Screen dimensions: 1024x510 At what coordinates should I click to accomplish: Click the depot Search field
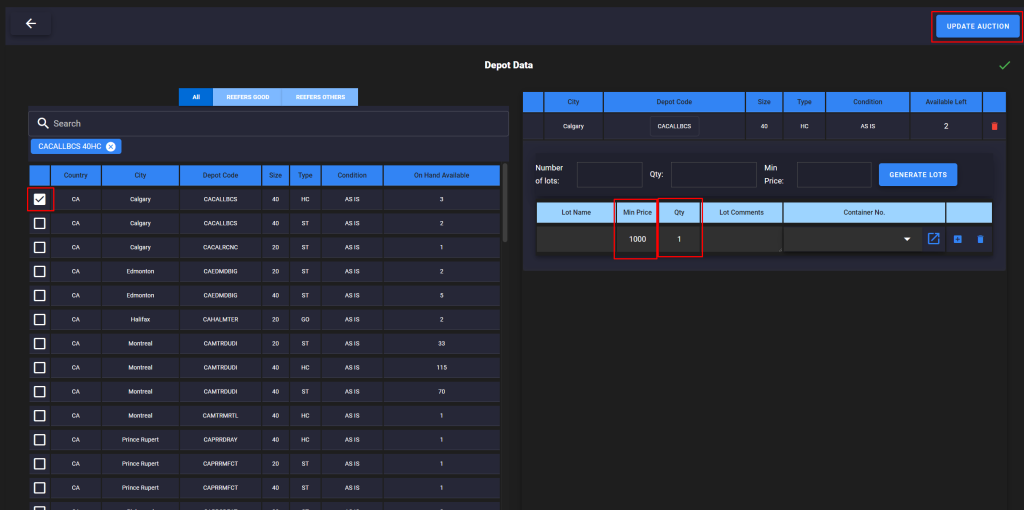coord(270,123)
